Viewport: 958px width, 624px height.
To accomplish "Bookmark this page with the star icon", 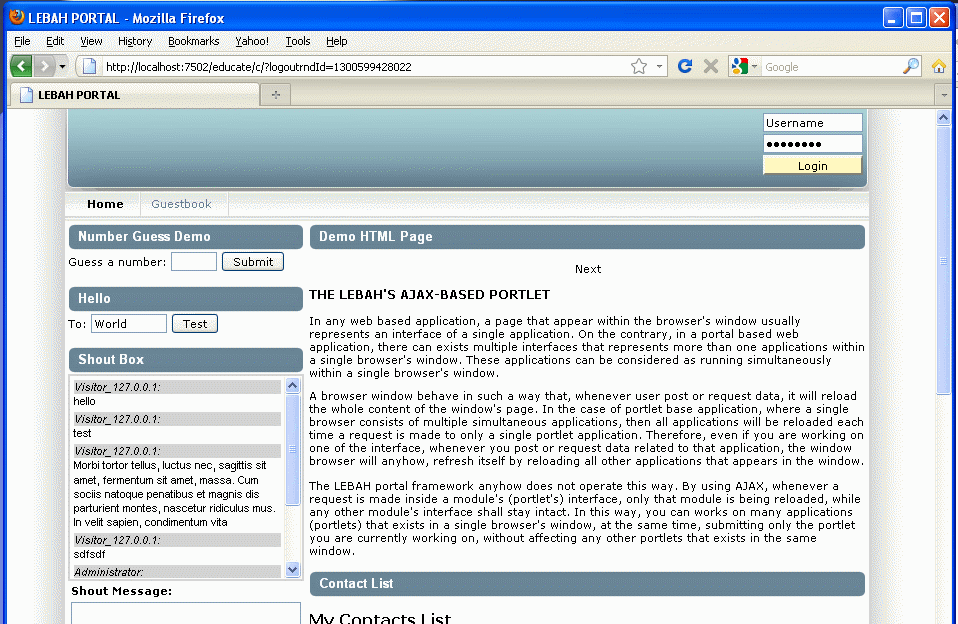I will tap(639, 66).
